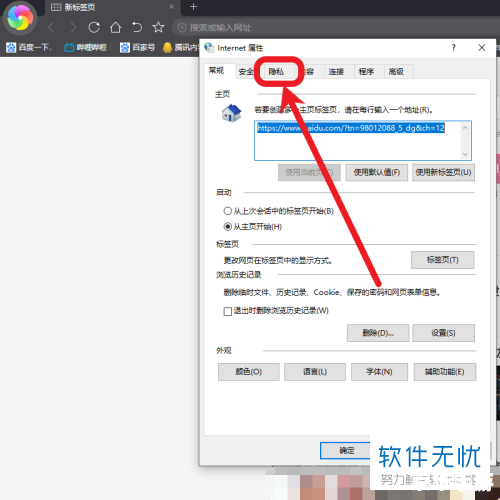Open the home page with house icon

[x=115, y=27]
